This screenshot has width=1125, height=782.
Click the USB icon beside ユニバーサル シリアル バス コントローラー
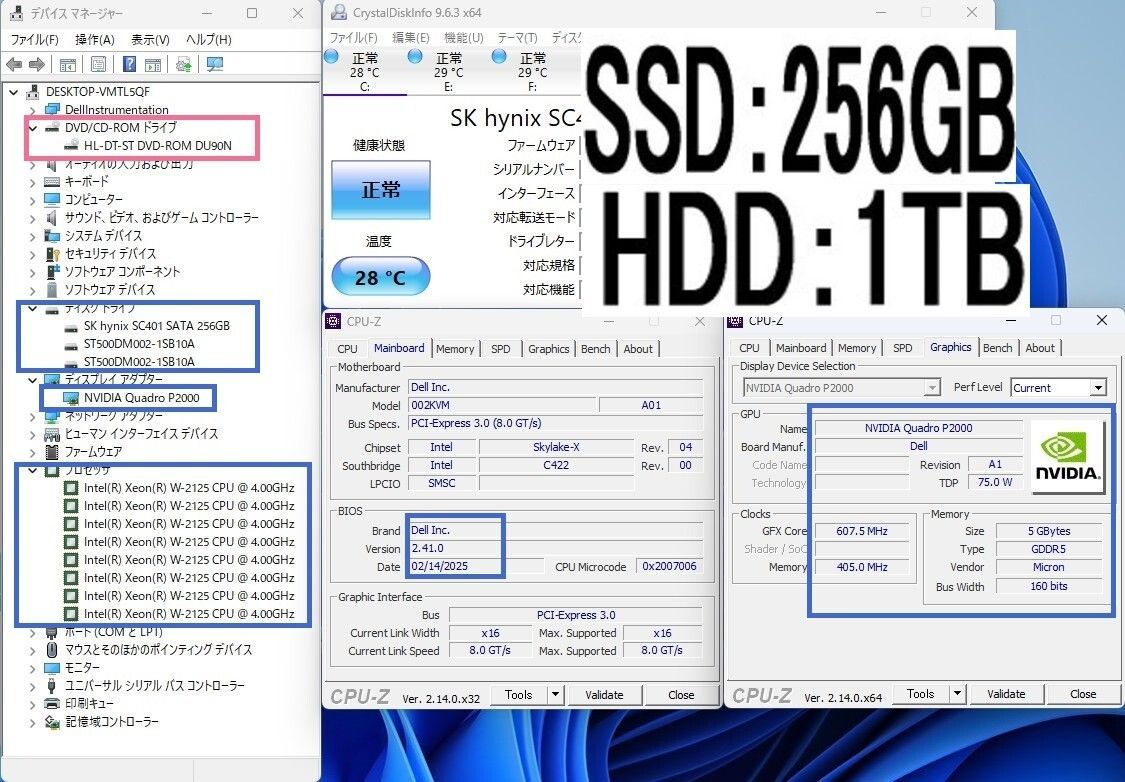coord(52,686)
